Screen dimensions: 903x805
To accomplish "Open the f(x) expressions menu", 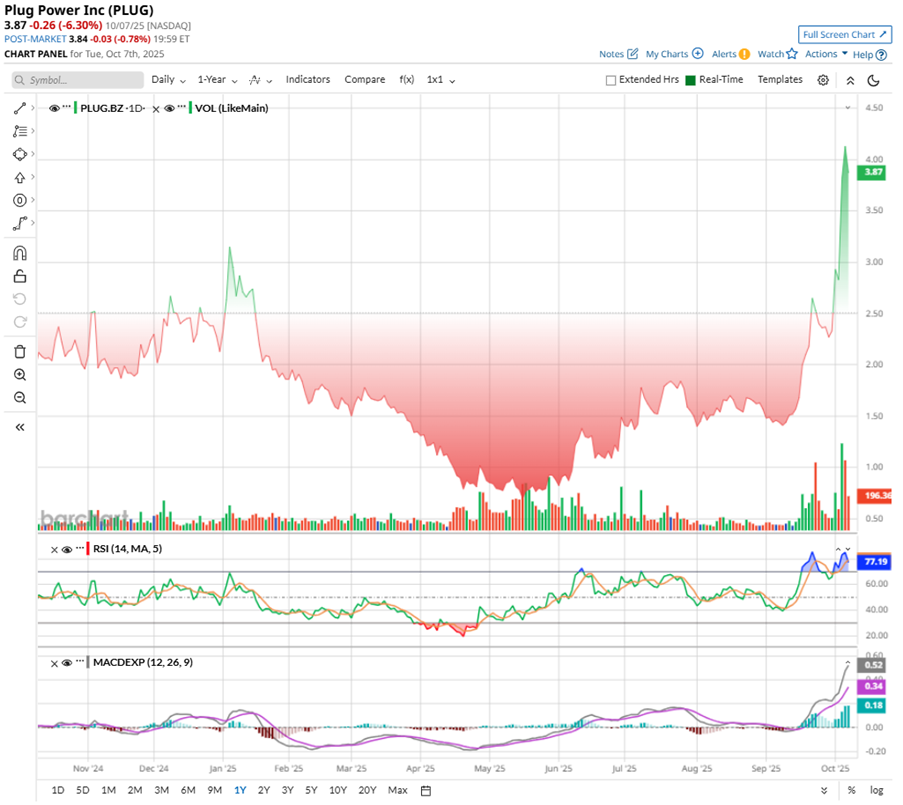I will click(407, 79).
